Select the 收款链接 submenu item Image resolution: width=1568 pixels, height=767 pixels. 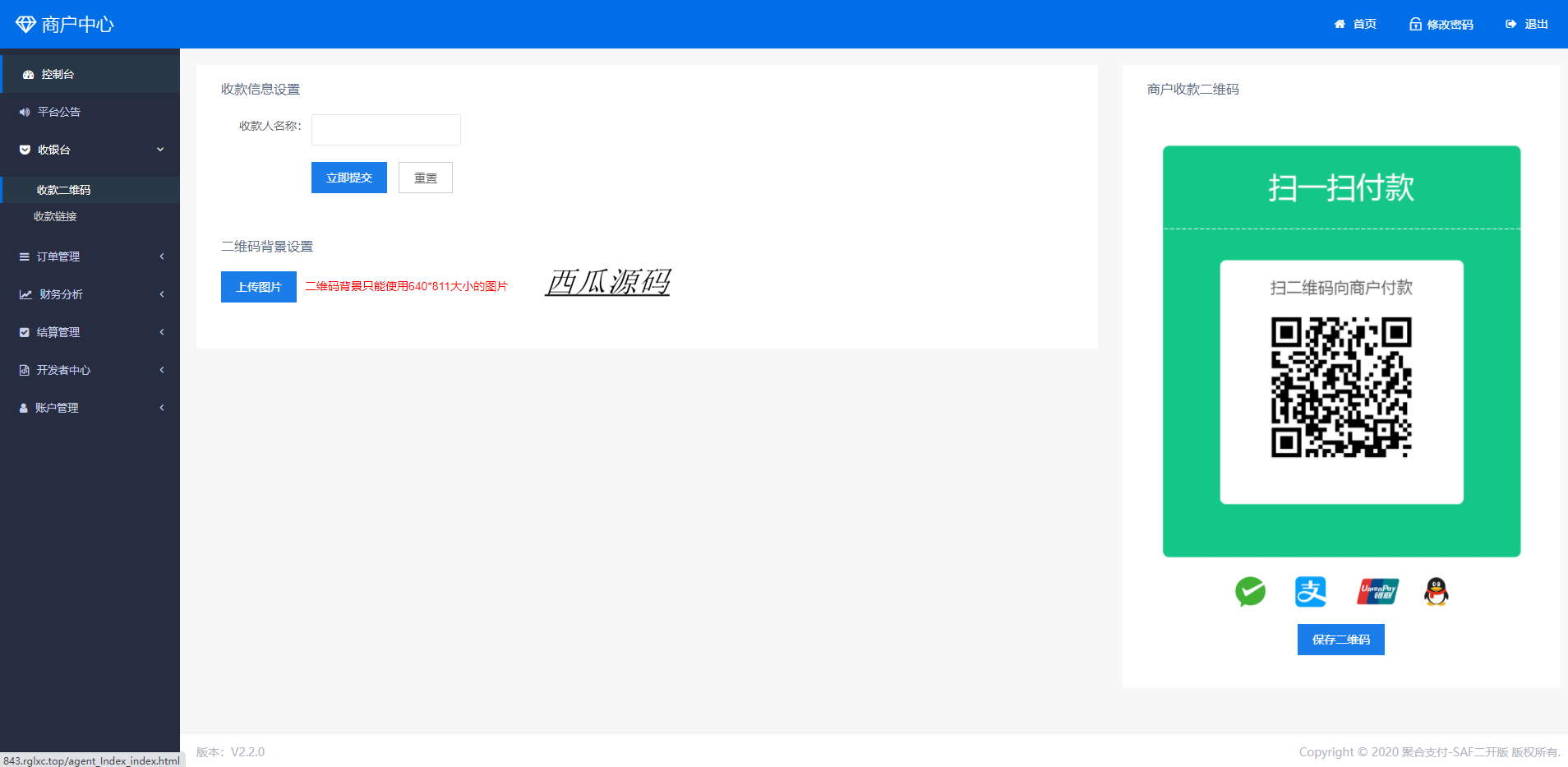[x=90, y=216]
